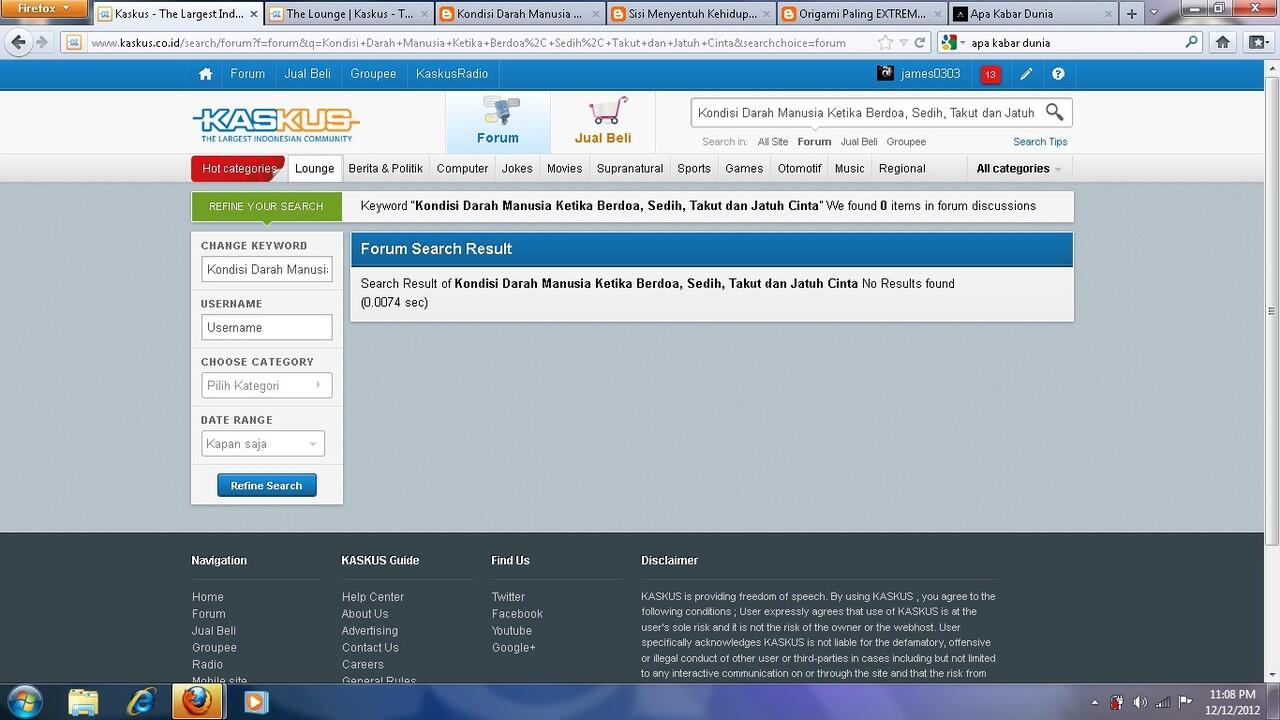Viewport: 1280px width, 720px height.
Task: Open the Firefox application menu button
Action: 44,9
